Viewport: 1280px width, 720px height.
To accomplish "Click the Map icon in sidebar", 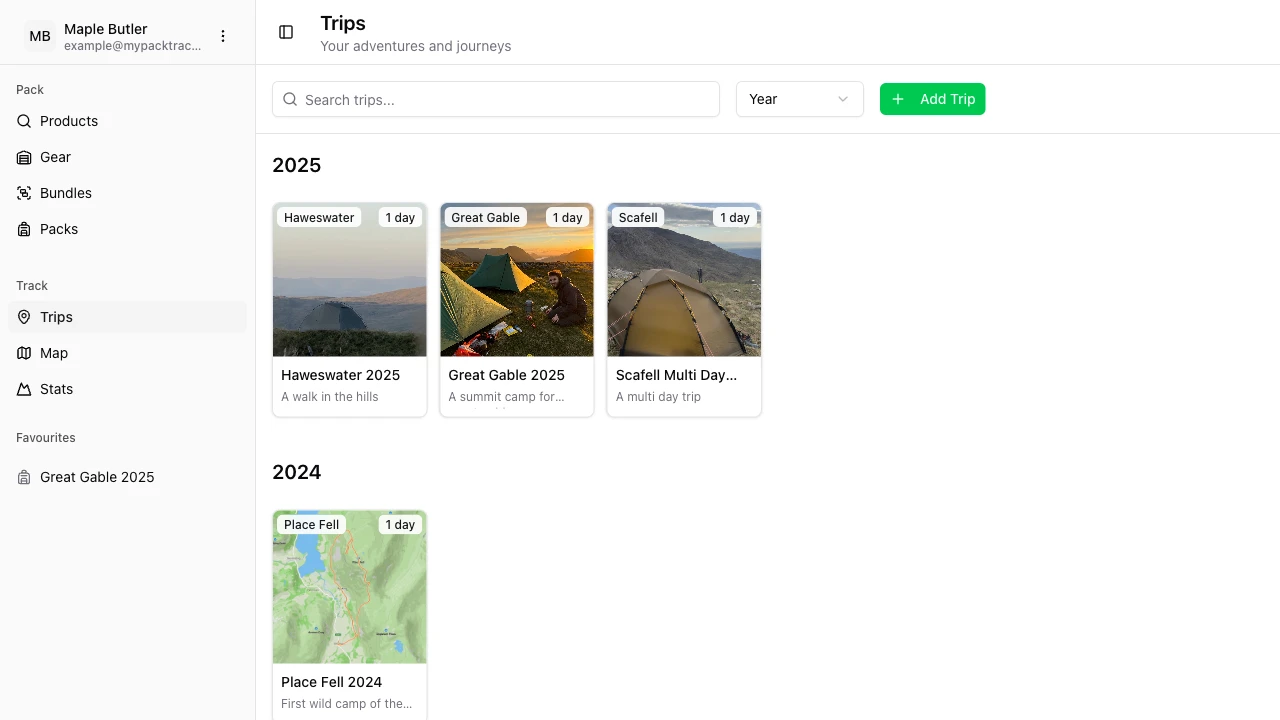I will [24, 353].
